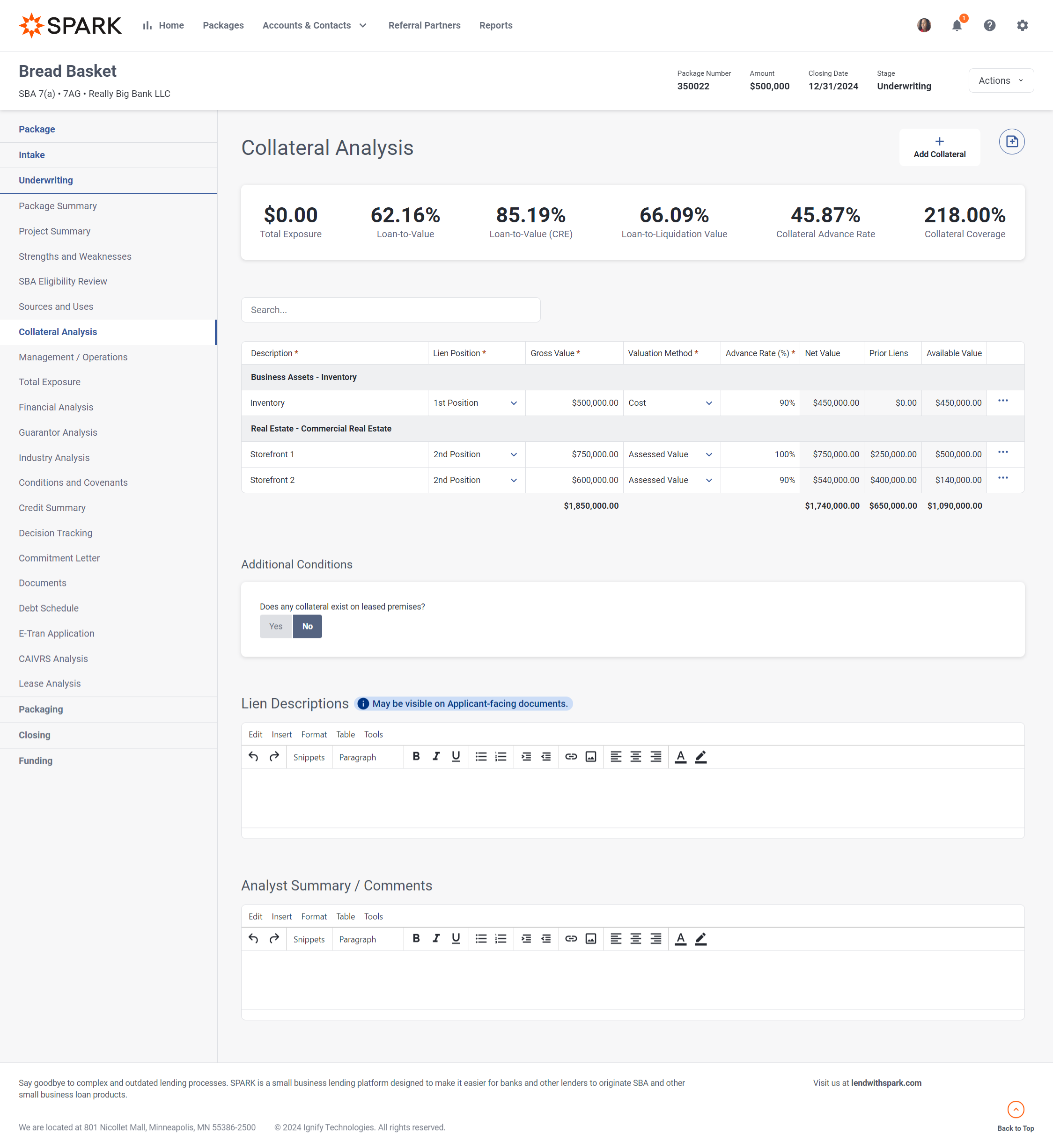1053x1148 pixels.
Task: Open Sources and Uses section
Action: [x=56, y=307]
